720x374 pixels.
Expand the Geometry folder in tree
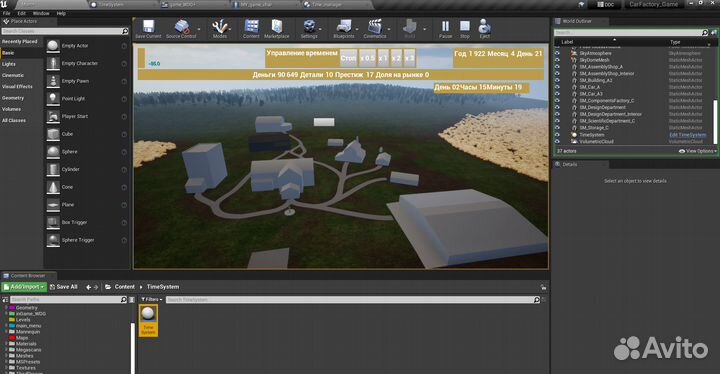pyautogui.click(x=6, y=308)
